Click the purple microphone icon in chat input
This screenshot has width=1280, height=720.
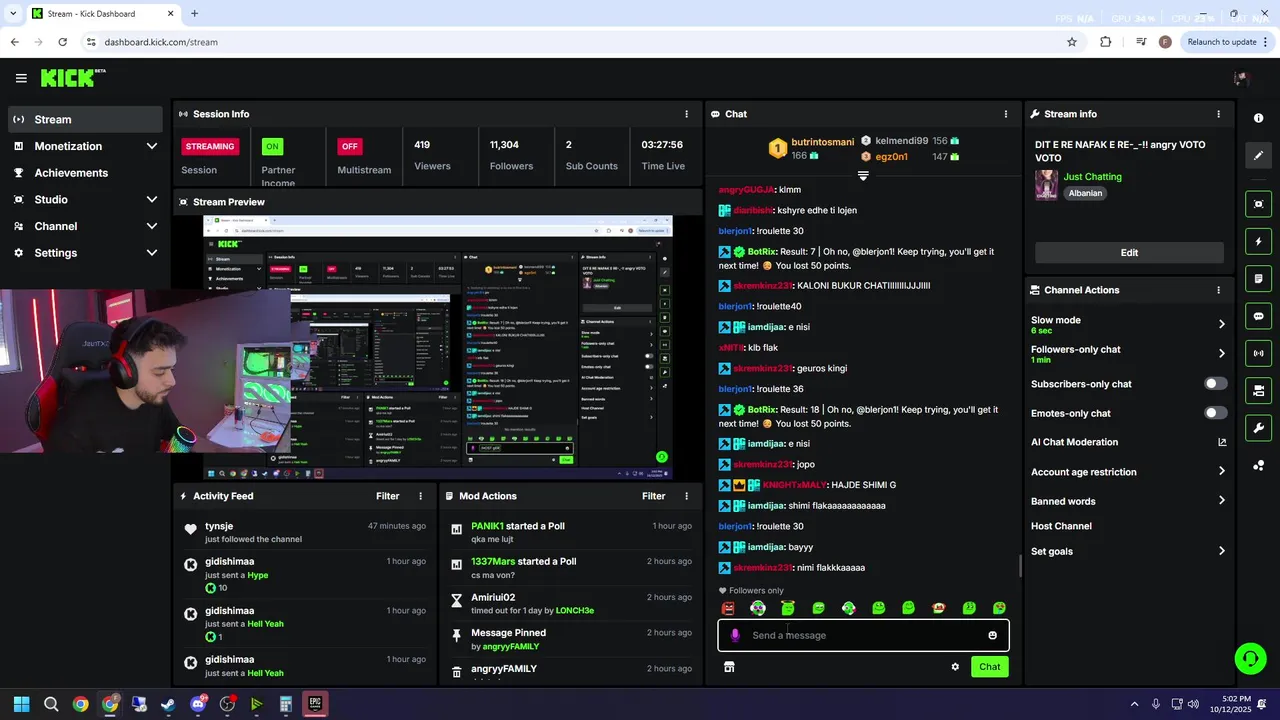click(x=735, y=635)
